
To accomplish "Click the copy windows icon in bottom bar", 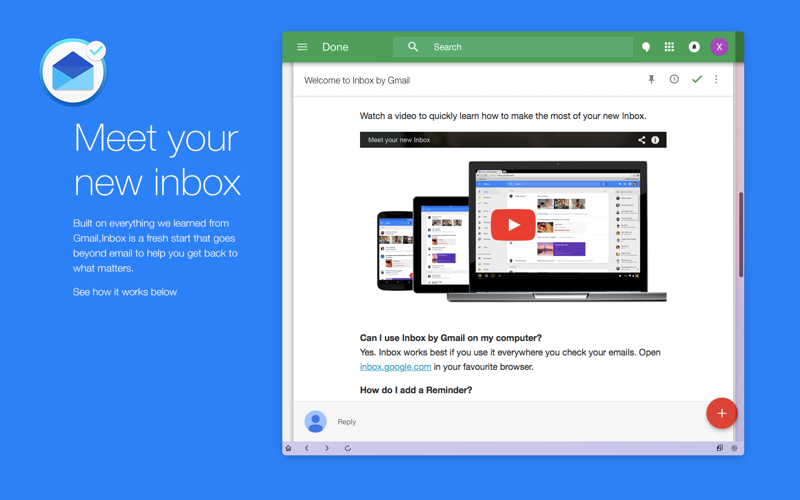I will click(719, 448).
